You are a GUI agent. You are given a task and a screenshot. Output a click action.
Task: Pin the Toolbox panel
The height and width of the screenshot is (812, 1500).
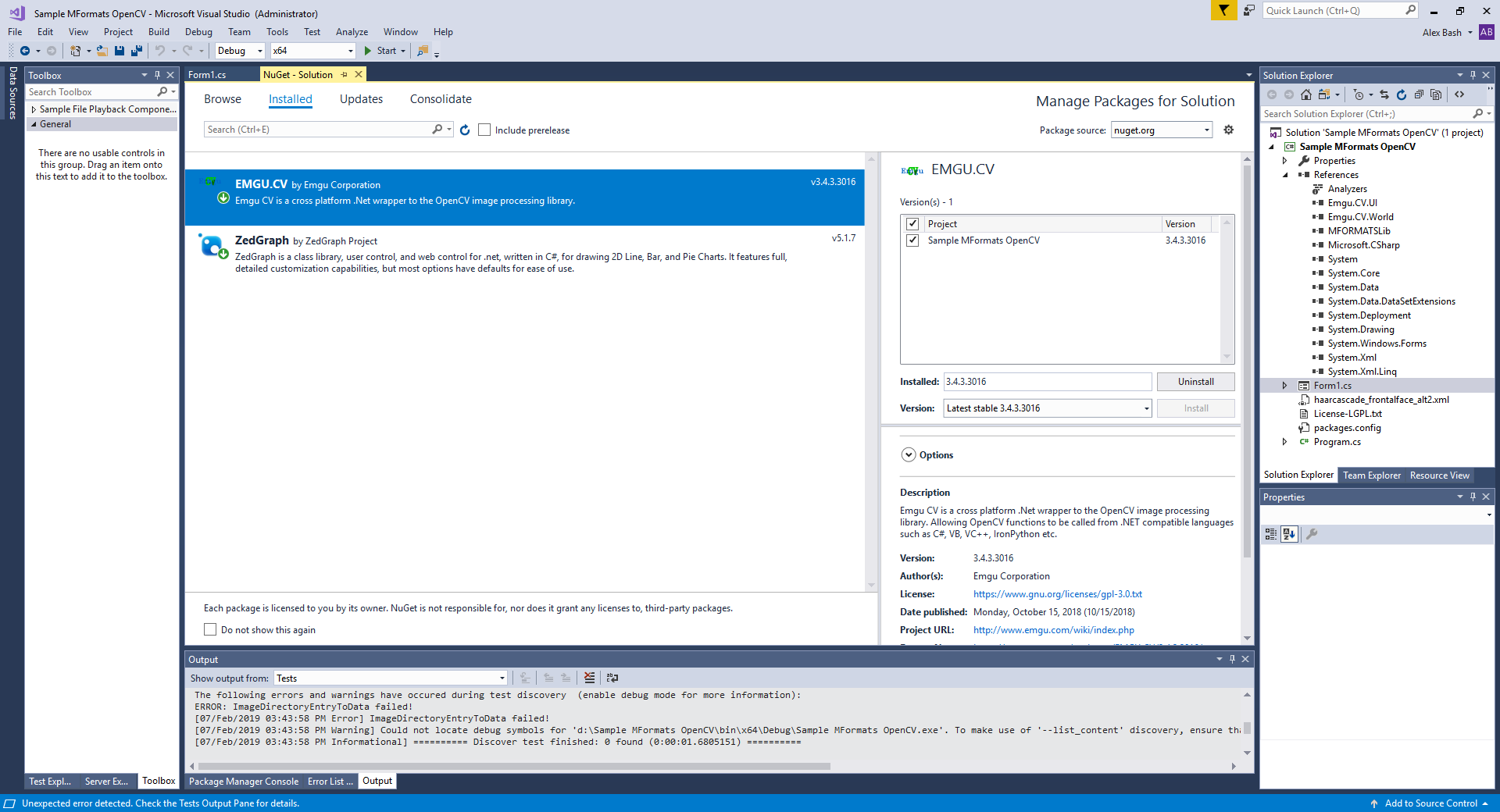pos(157,75)
